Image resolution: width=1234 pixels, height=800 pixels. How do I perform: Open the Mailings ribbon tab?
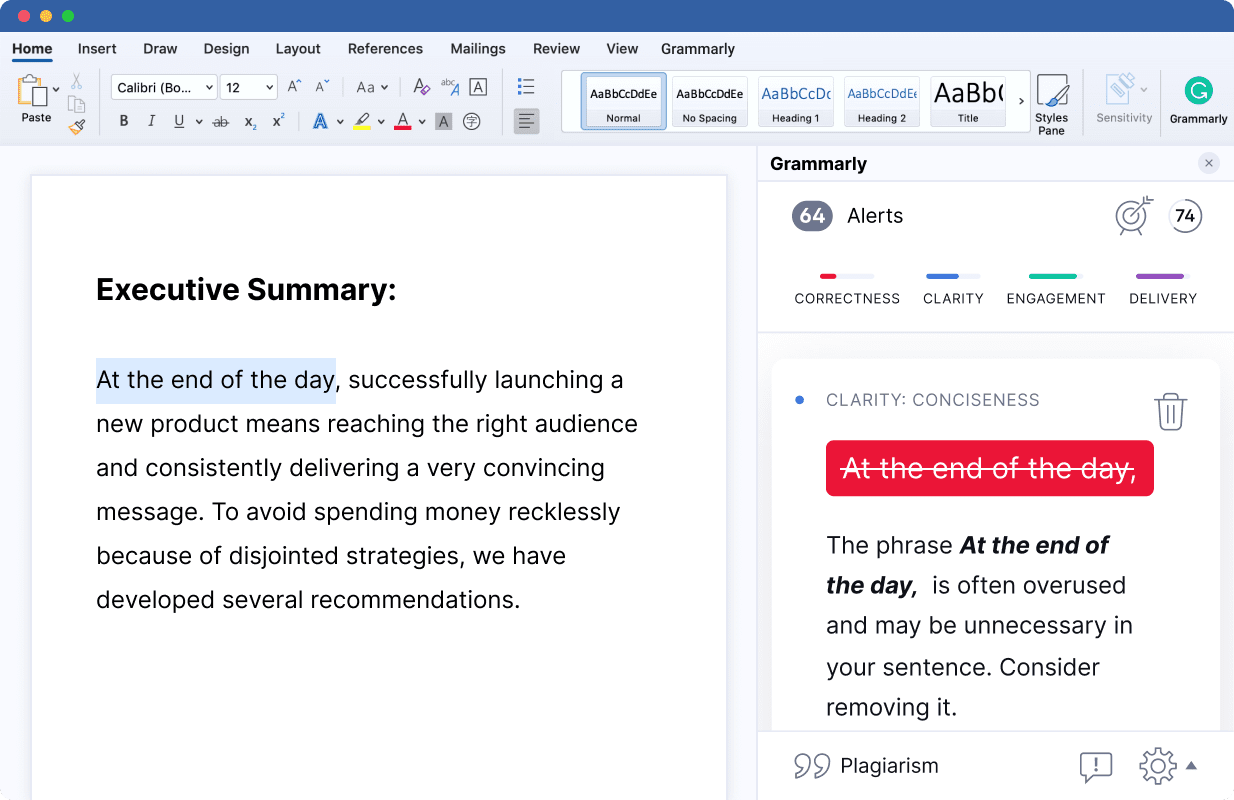coord(478,48)
